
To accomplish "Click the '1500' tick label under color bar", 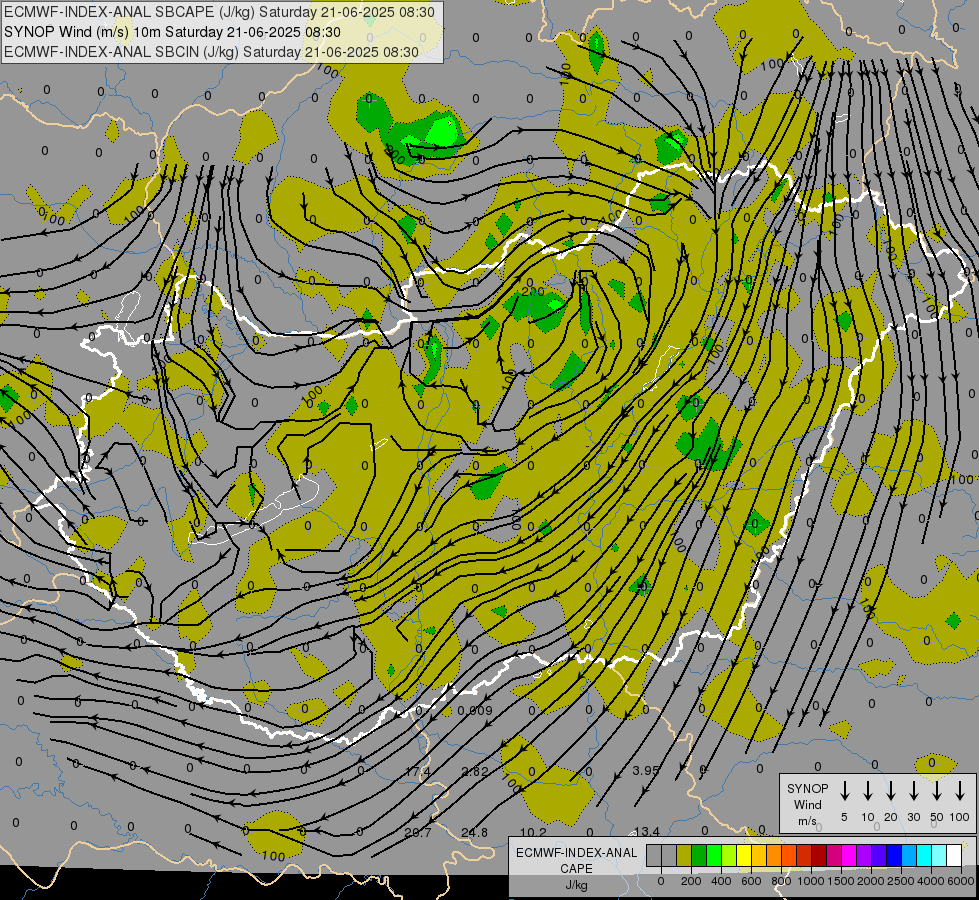I will point(841,881).
